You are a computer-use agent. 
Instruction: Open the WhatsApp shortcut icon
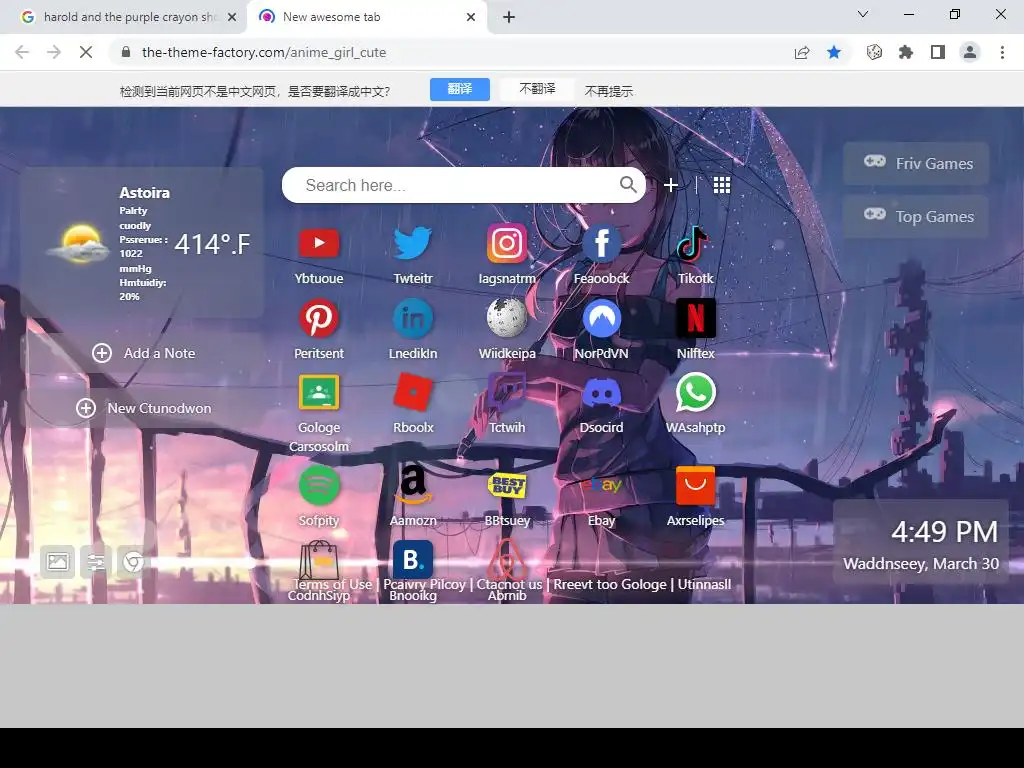point(696,392)
